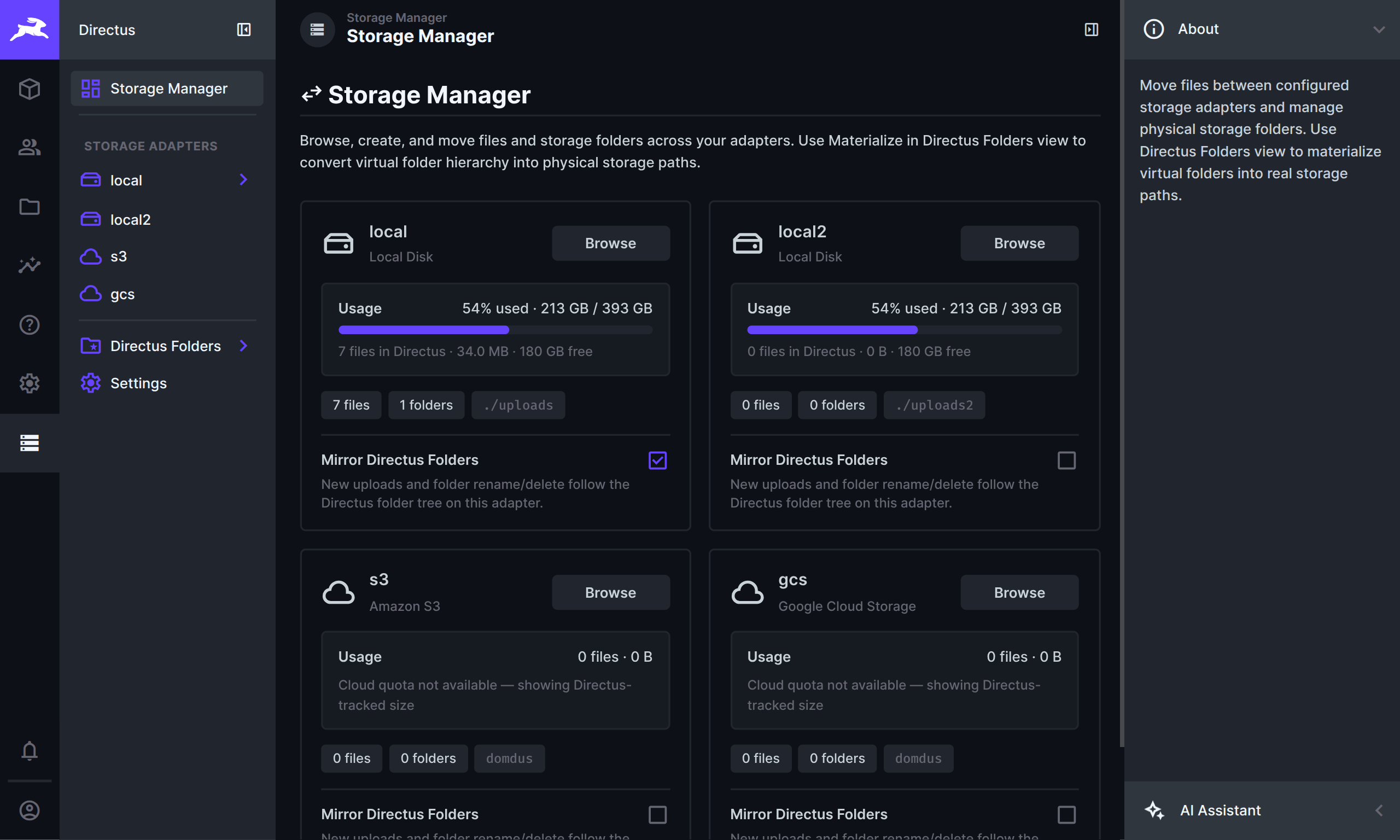
Task: Uncheck Mirror Directus Folders for local
Action: click(x=657, y=460)
